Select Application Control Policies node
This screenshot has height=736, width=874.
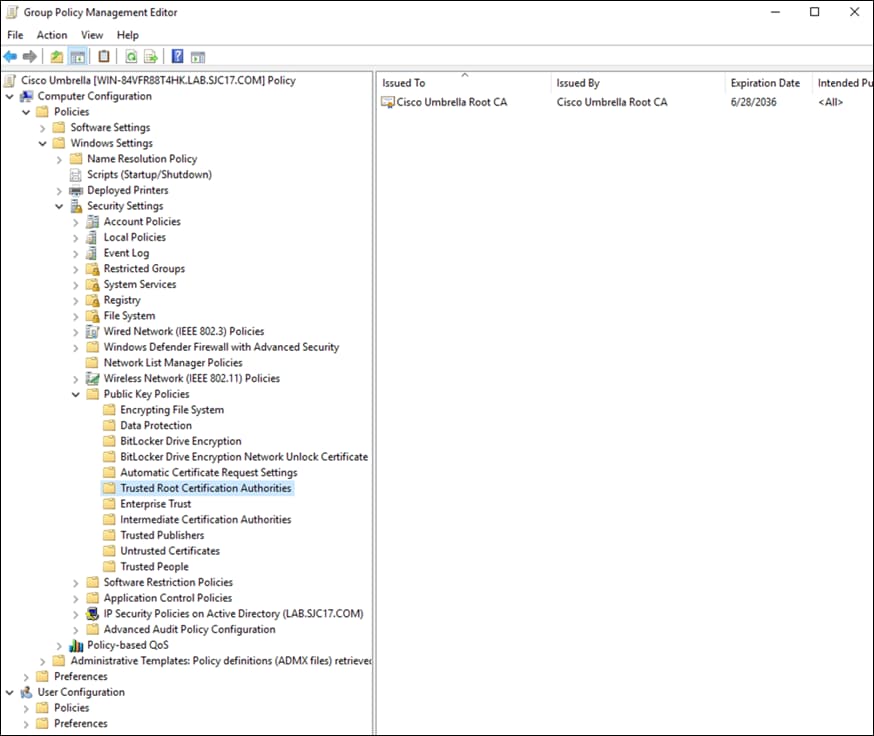tap(168, 598)
